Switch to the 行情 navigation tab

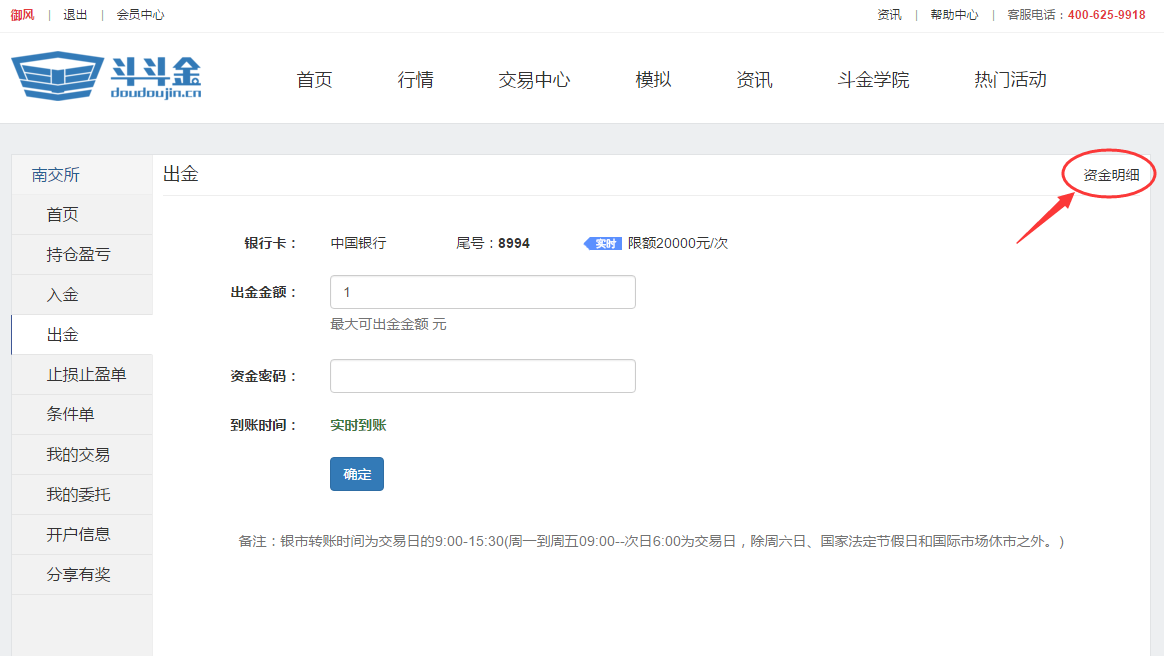(x=415, y=80)
